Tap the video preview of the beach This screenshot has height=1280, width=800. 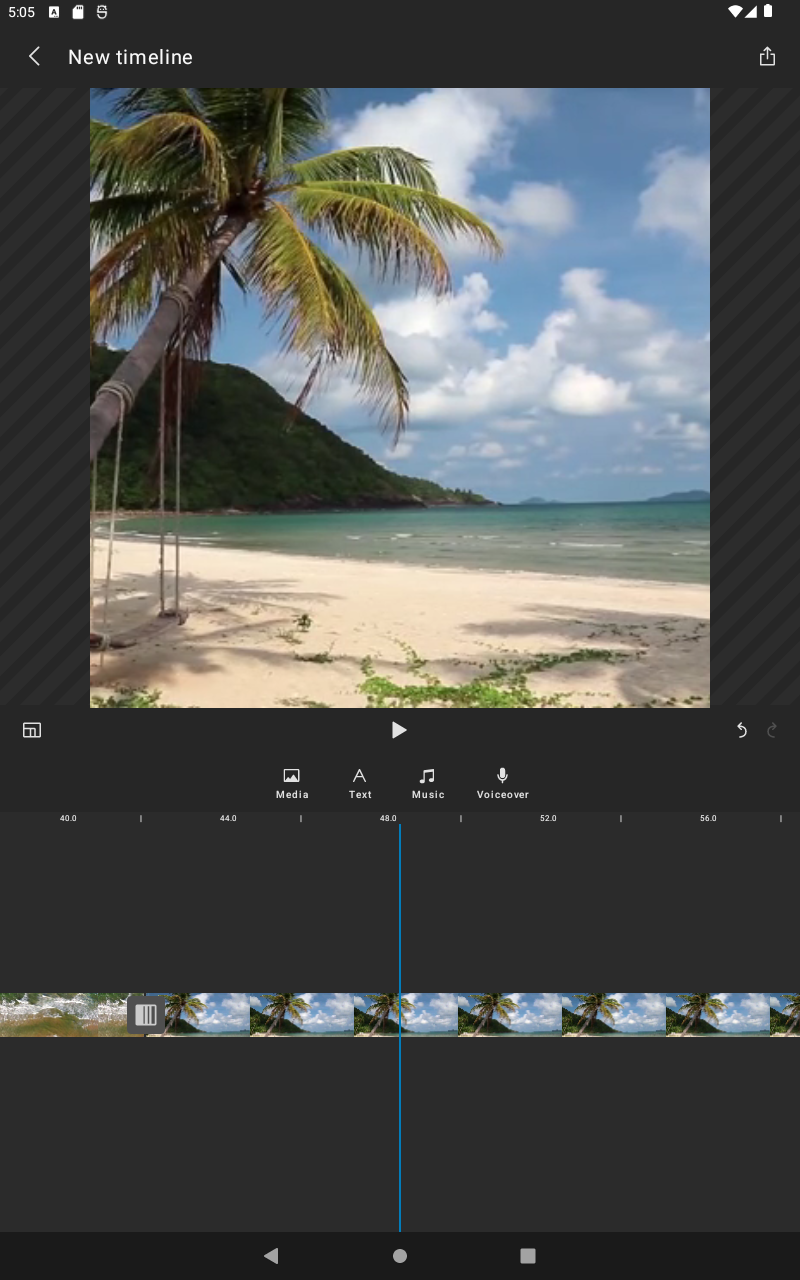tap(400, 398)
